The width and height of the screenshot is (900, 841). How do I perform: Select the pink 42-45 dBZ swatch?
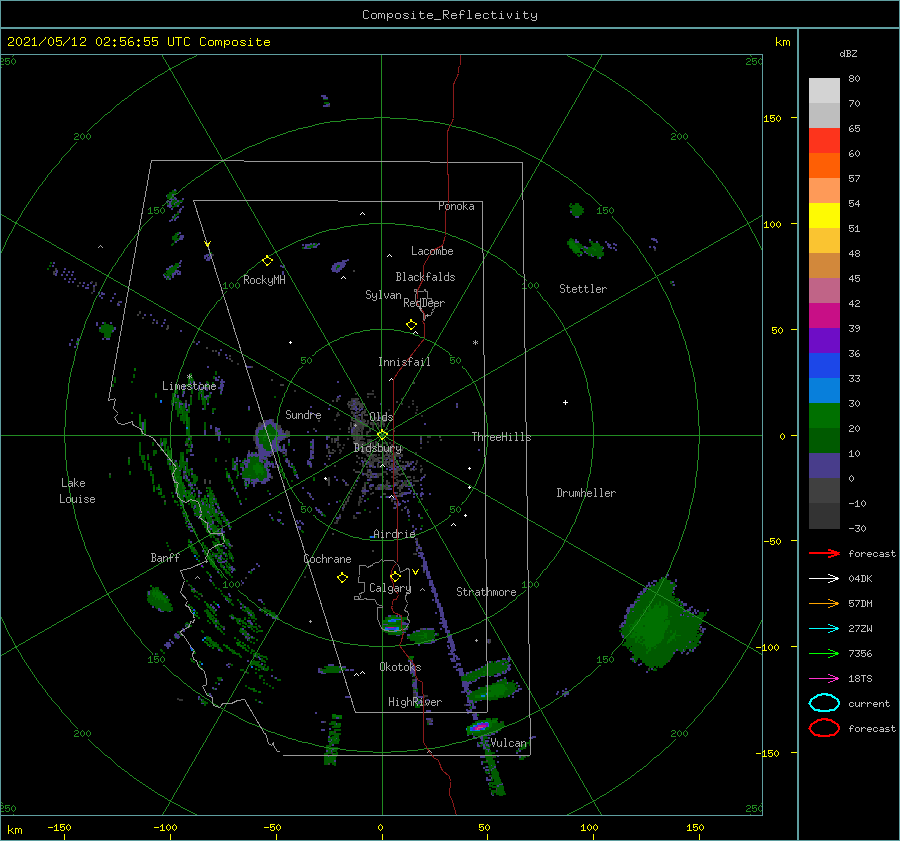[824, 290]
